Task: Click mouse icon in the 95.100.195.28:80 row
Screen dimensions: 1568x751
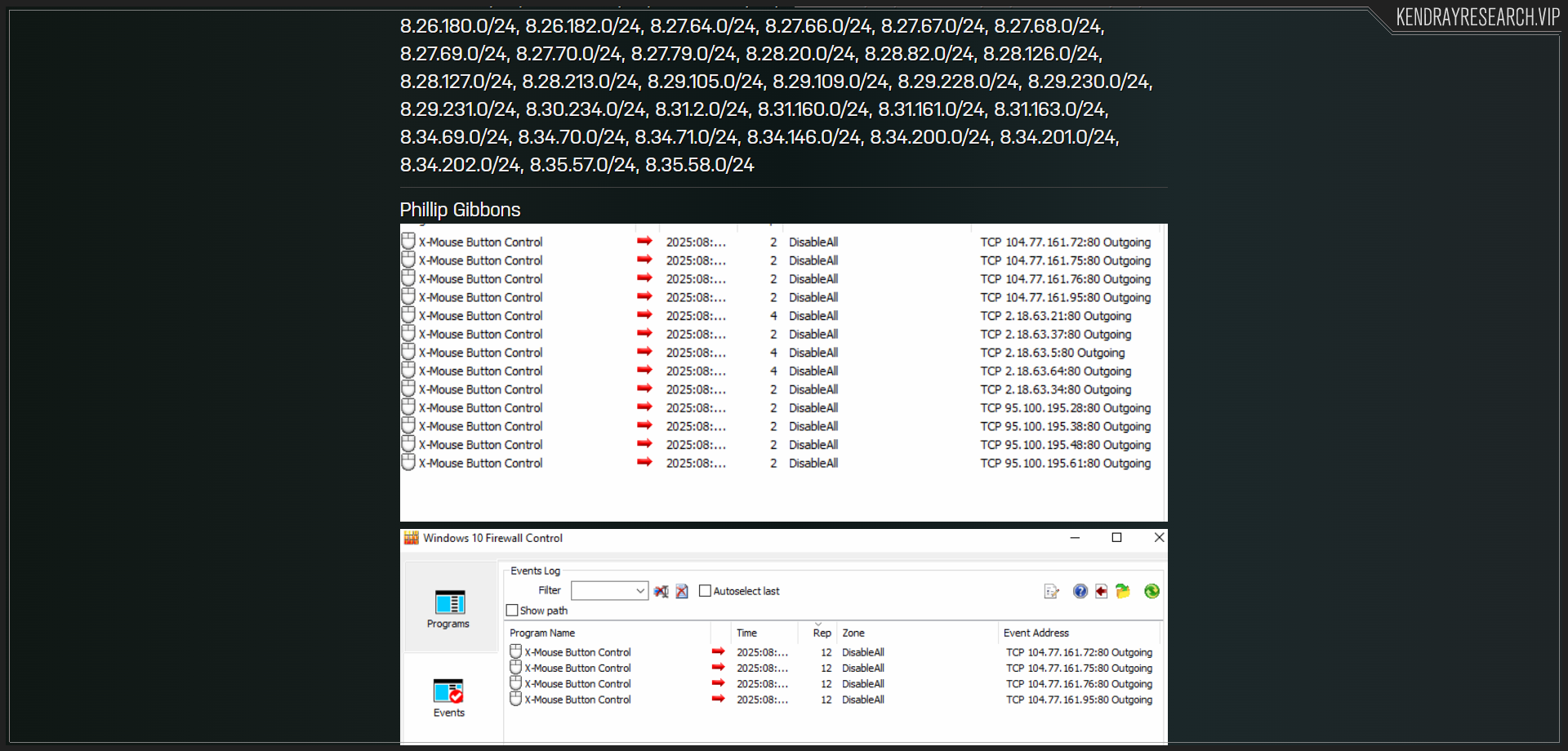Action: pyautogui.click(x=408, y=407)
